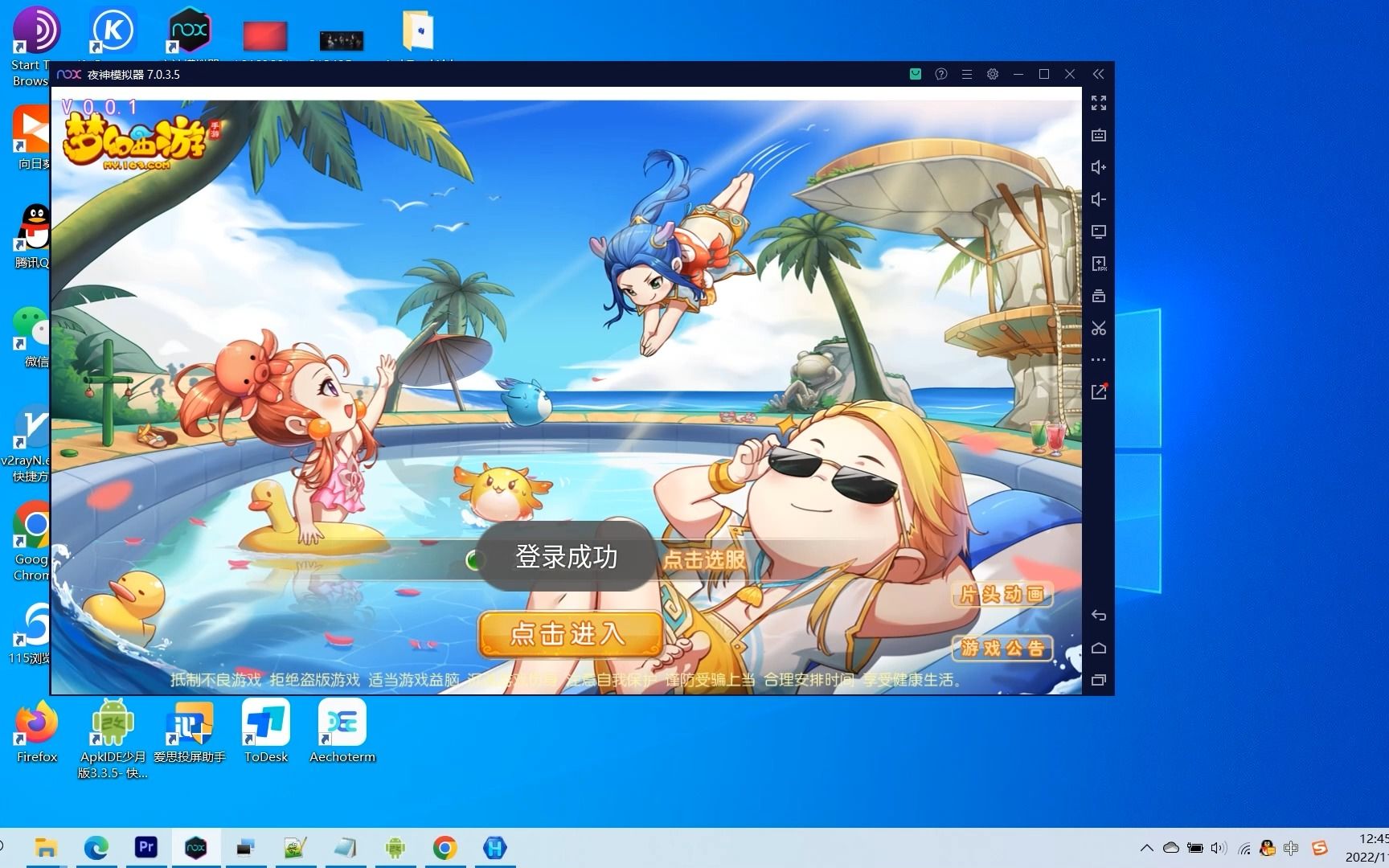
Task: Show Android recent apps
Action: [1098, 680]
